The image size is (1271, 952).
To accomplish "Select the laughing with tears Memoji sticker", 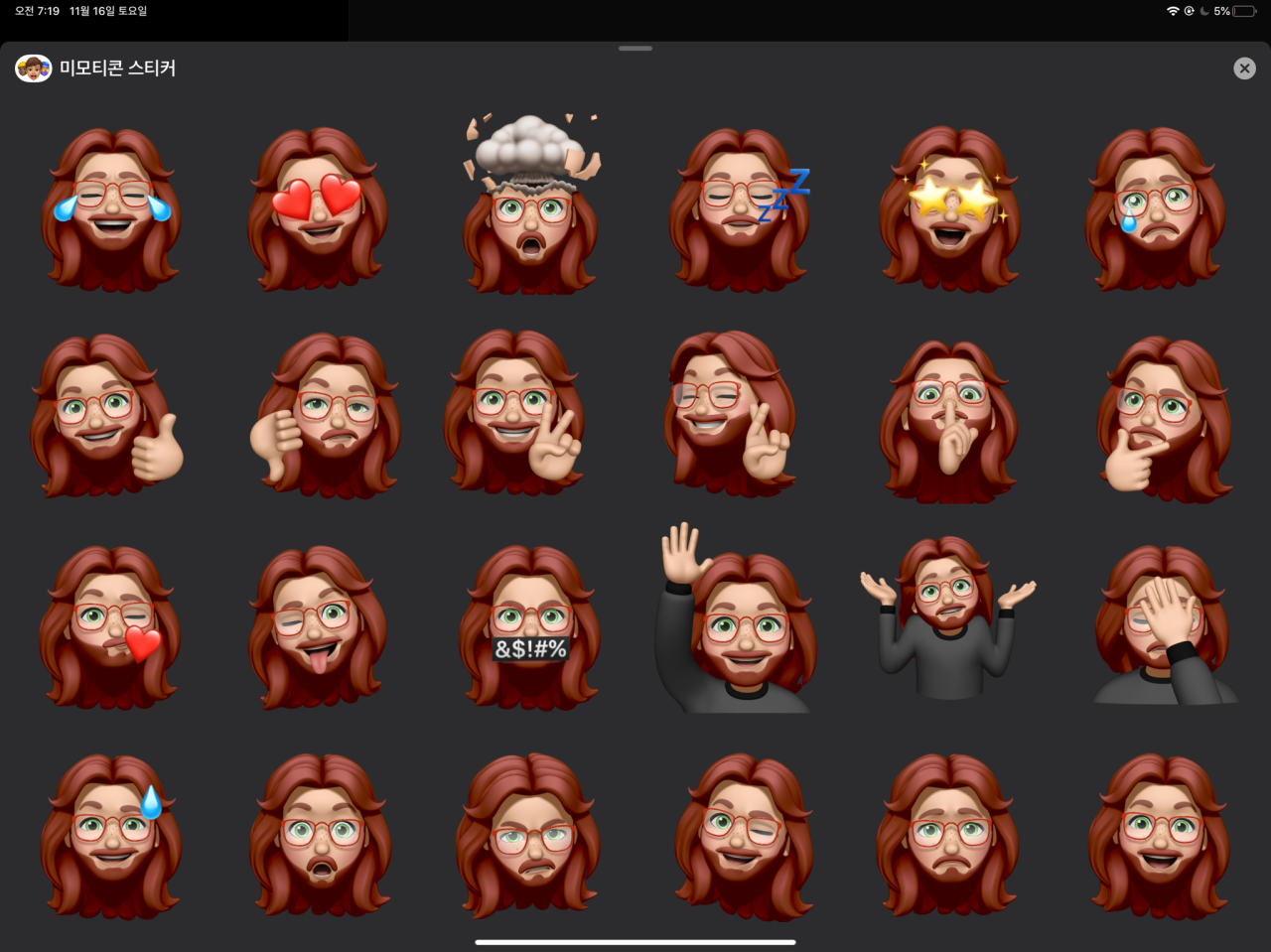I will coord(111,209).
